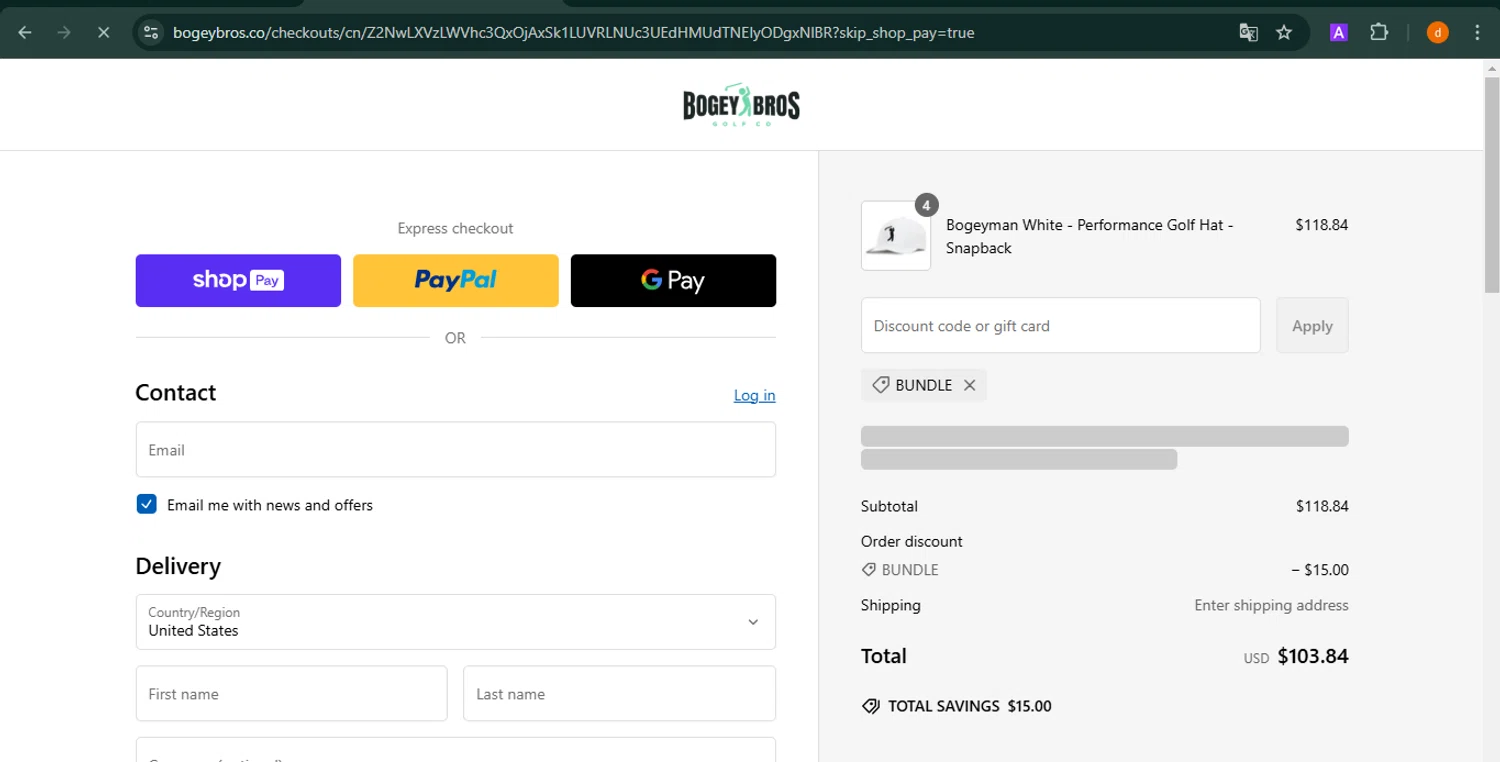
Task: Stop page loading with the X icon
Action: coord(103,32)
